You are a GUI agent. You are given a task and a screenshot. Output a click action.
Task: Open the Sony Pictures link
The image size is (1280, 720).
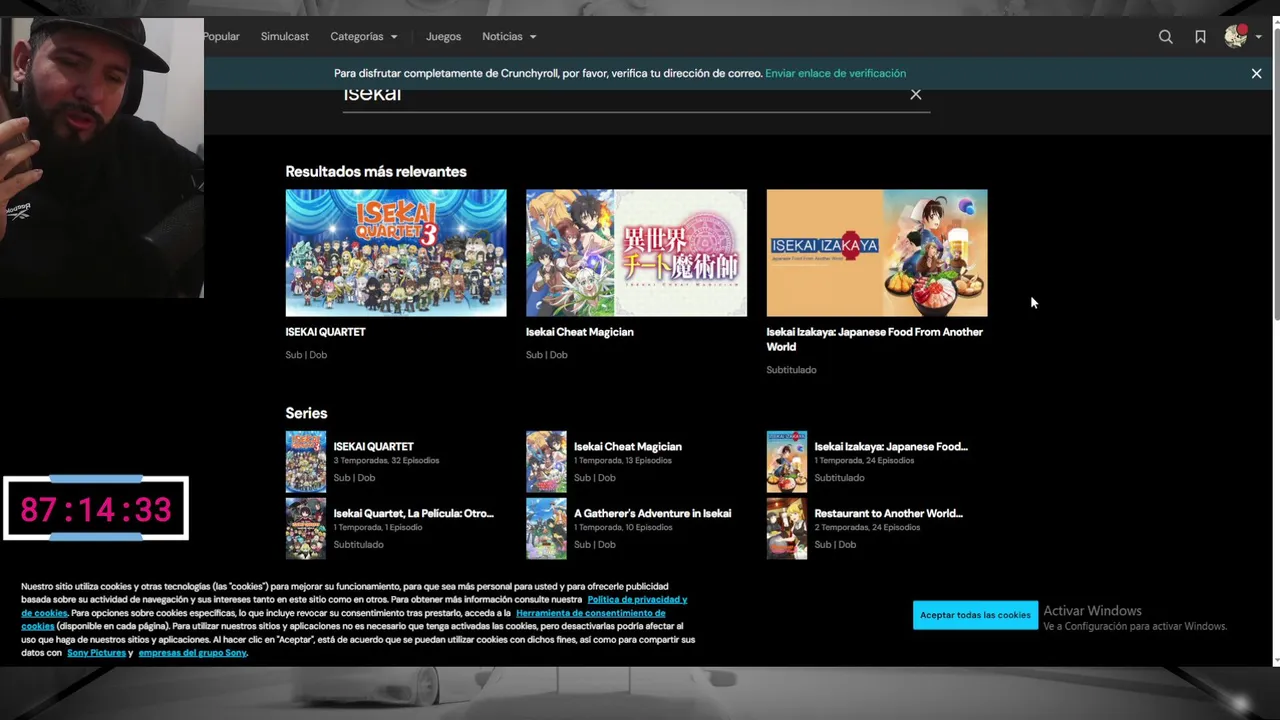coord(96,653)
